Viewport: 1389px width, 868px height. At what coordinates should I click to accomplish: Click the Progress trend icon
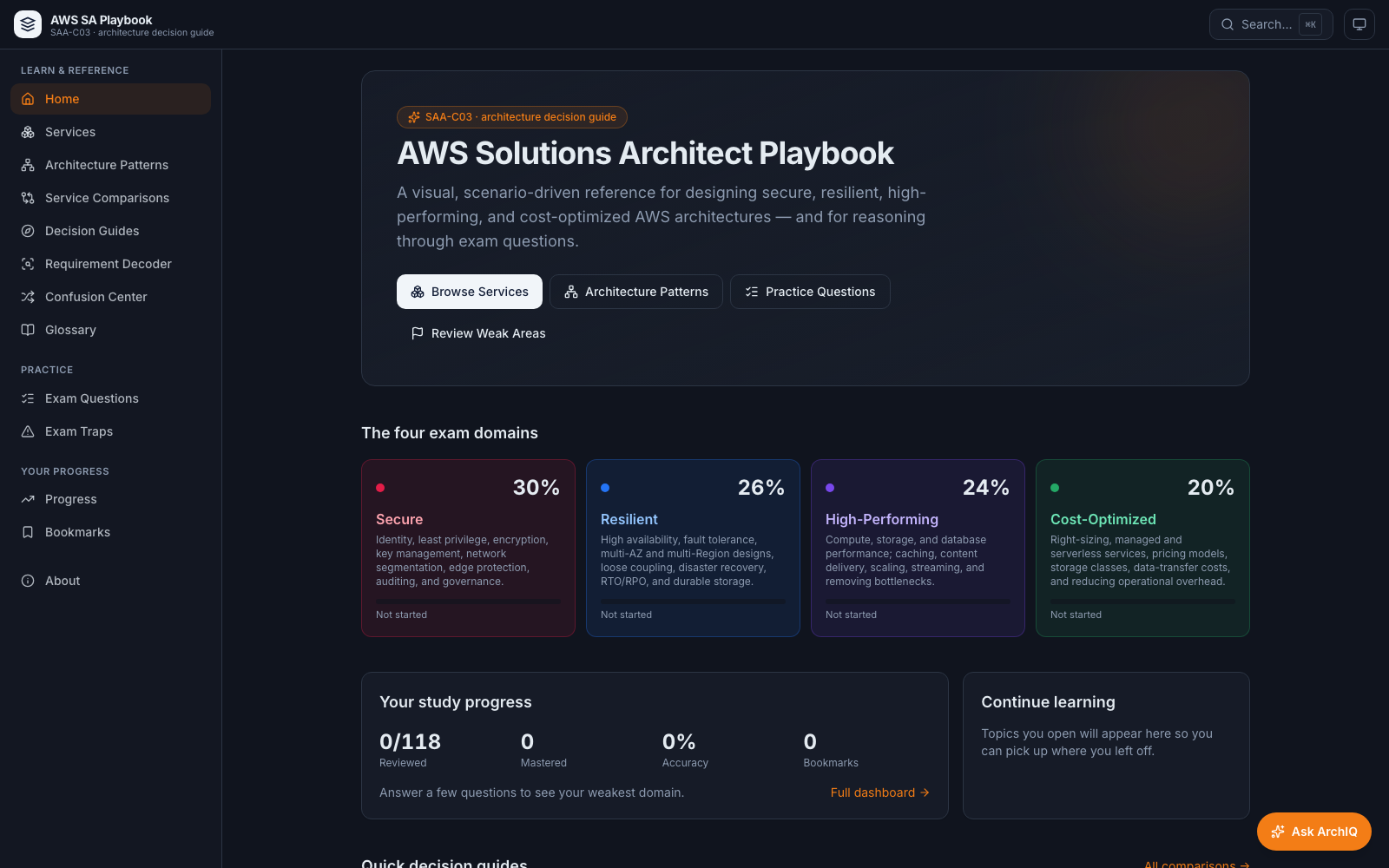(x=28, y=499)
